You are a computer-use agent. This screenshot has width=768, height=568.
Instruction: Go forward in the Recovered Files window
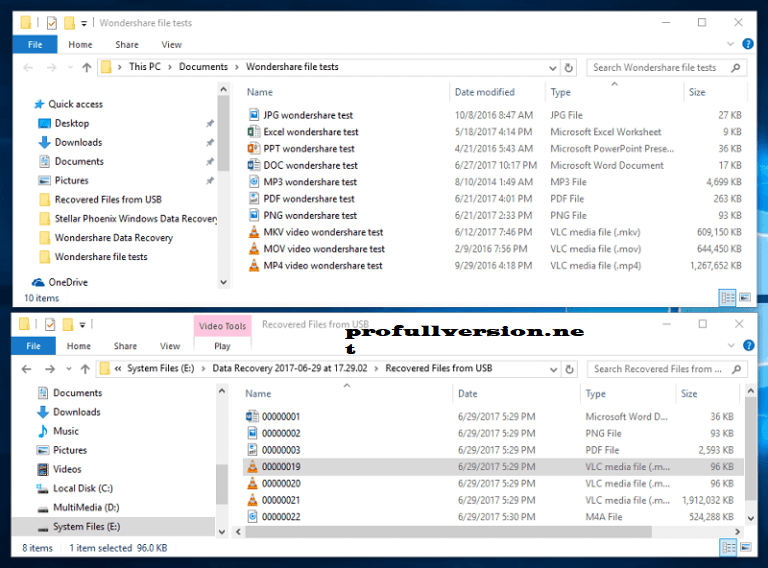(x=50, y=369)
